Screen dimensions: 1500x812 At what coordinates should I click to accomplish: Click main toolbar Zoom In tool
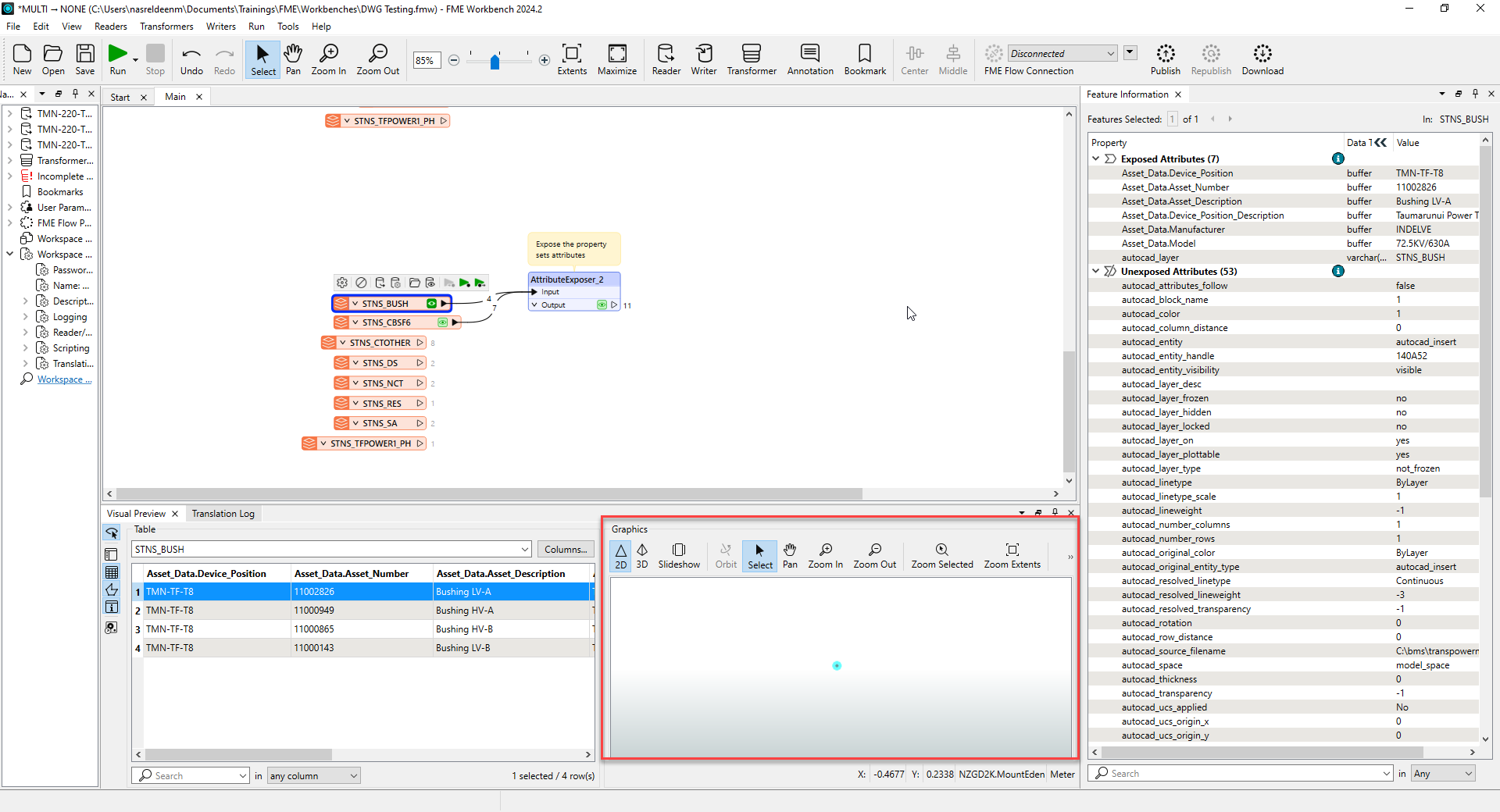329,59
